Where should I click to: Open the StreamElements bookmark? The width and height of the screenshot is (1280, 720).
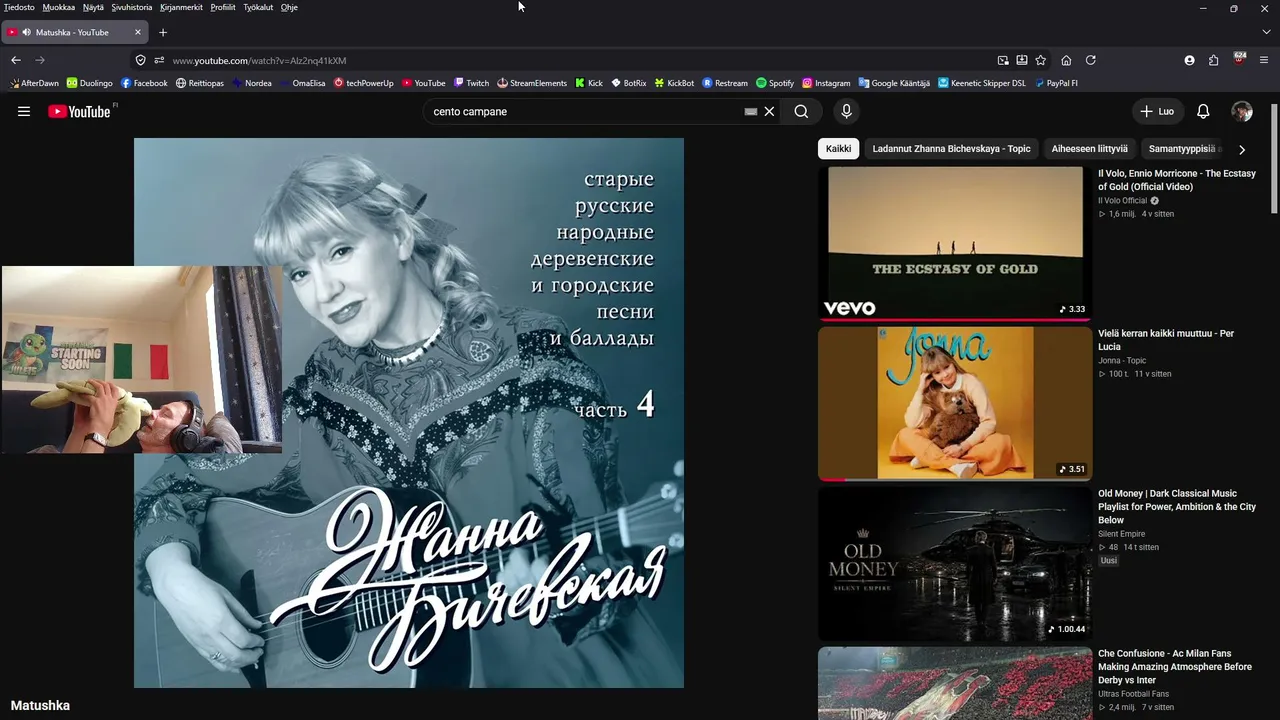[x=532, y=83]
